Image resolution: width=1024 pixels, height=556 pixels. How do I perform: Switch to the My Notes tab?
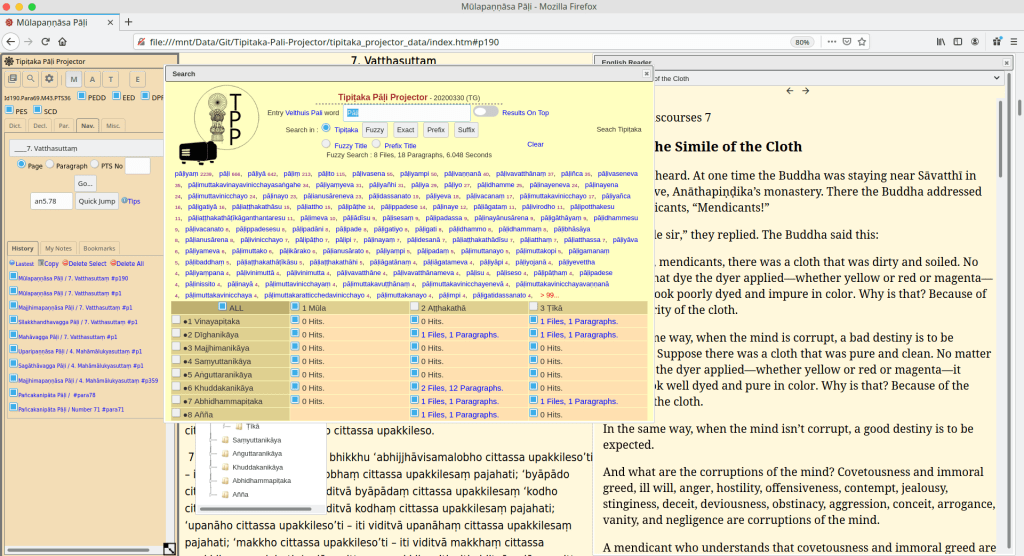pos(59,247)
